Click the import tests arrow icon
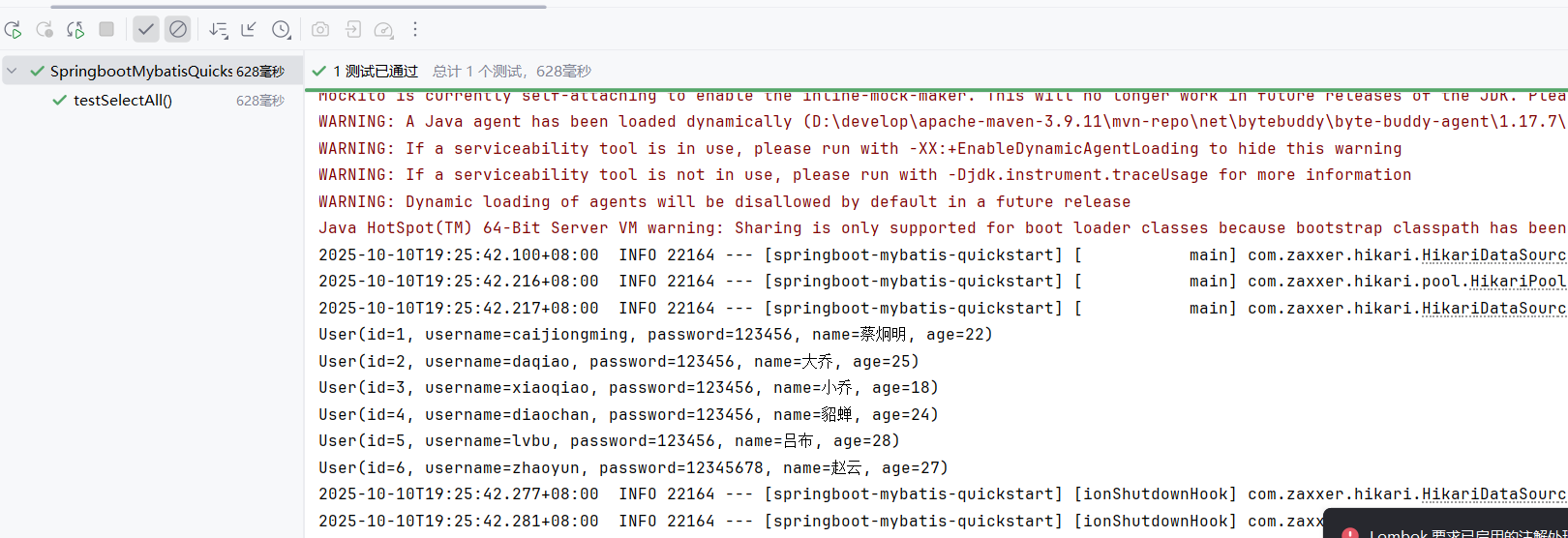1568x538 pixels. point(353,30)
